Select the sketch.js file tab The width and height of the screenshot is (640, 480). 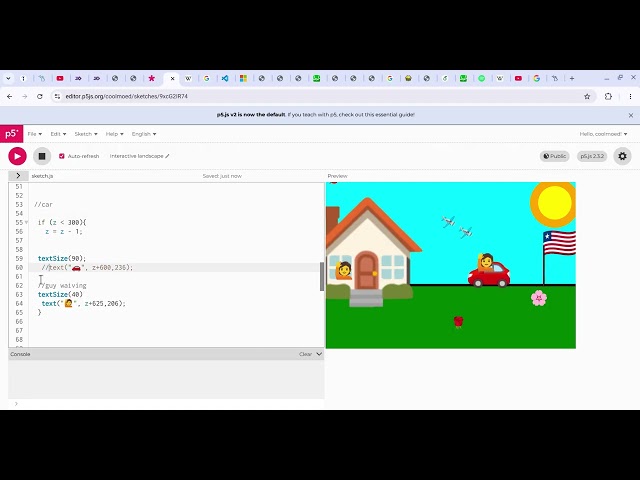coord(42,176)
